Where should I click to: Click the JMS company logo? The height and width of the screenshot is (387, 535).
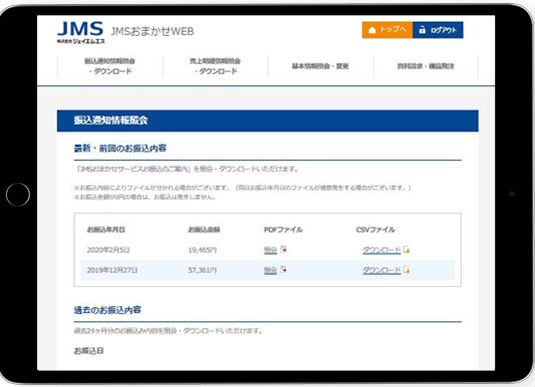point(81,32)
